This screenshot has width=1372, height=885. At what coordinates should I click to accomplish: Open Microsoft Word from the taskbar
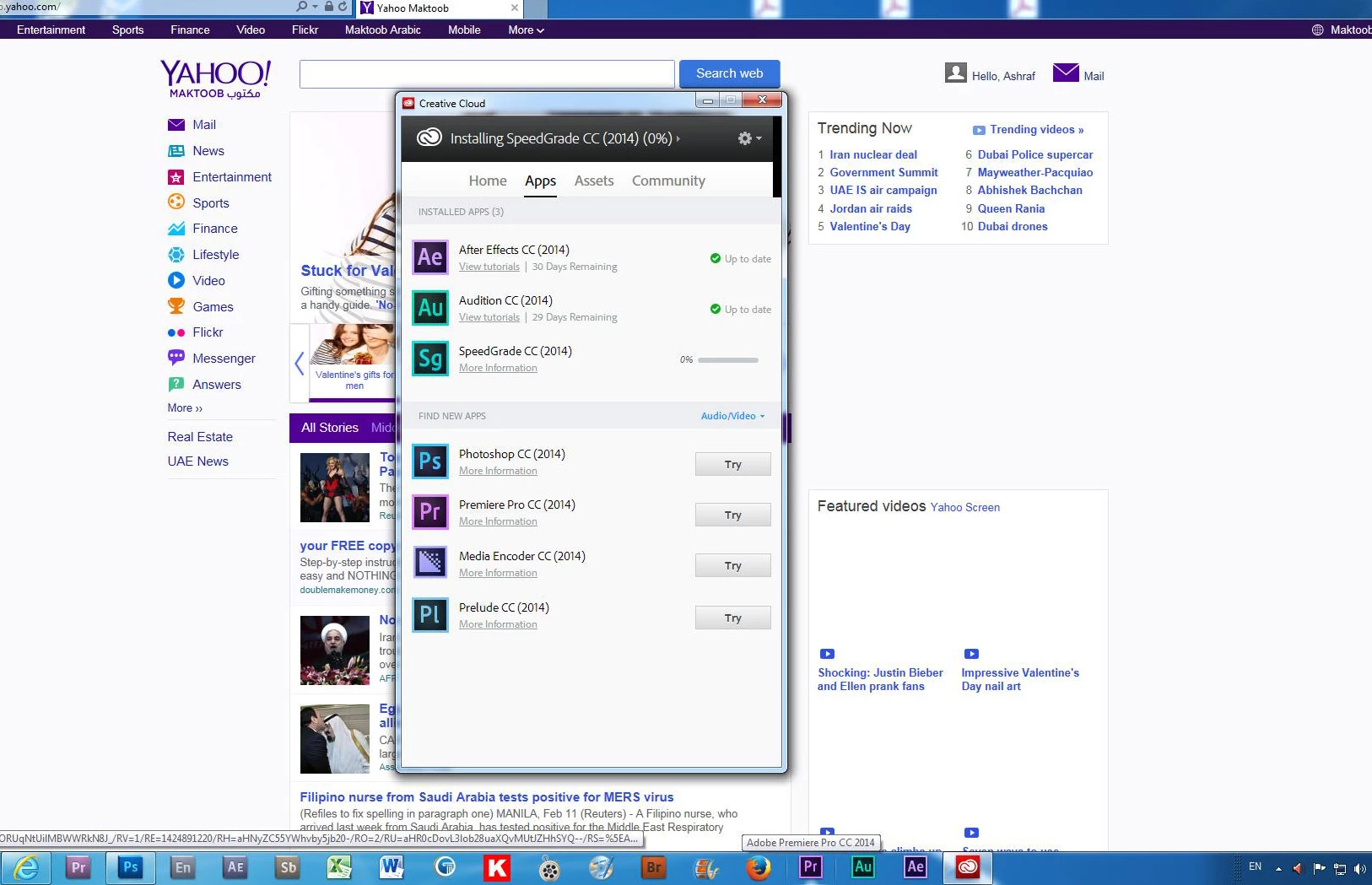[x=392, y=867]
